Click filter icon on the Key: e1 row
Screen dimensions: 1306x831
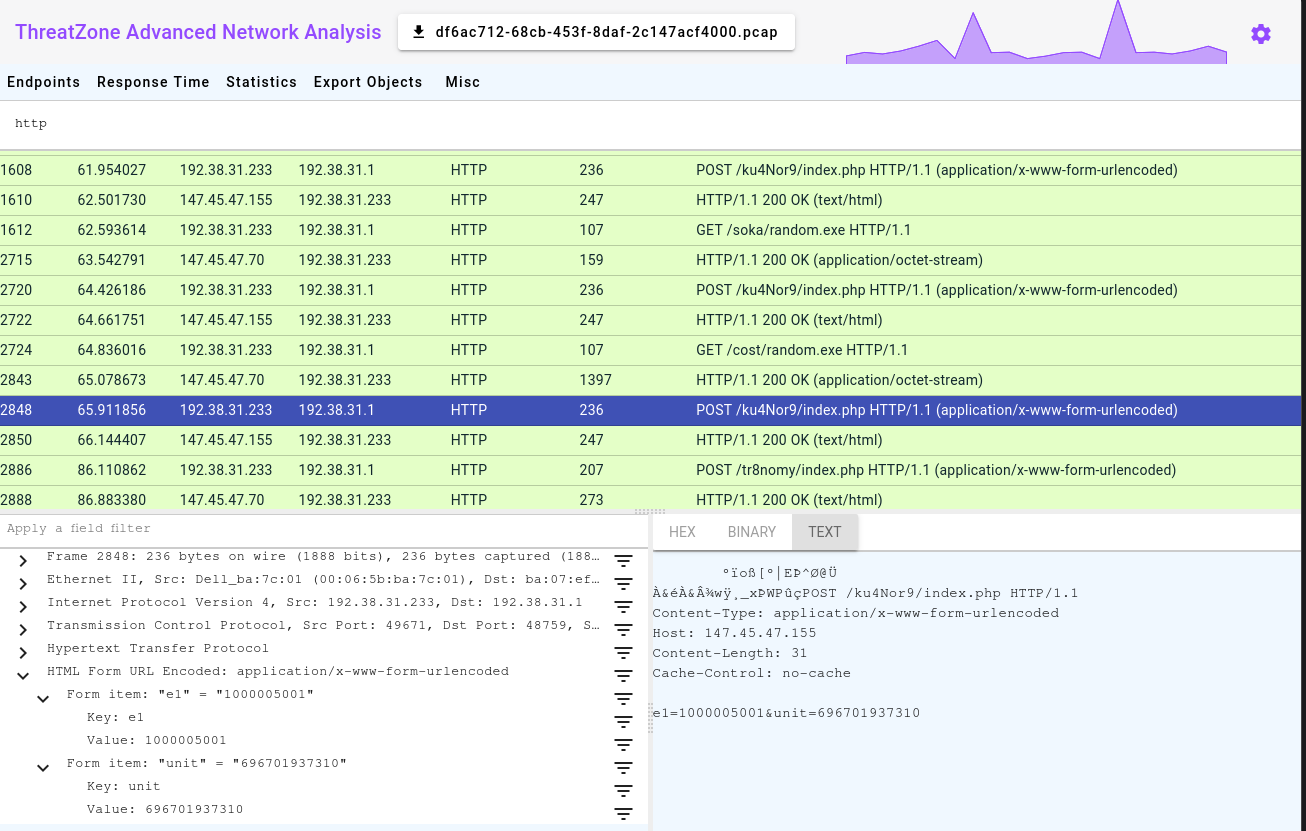pos(624,722)
